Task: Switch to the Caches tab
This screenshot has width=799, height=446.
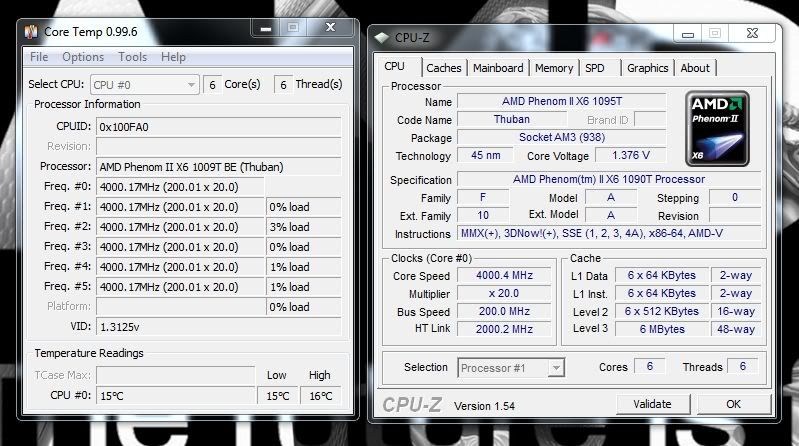Action: pos(444,68)
